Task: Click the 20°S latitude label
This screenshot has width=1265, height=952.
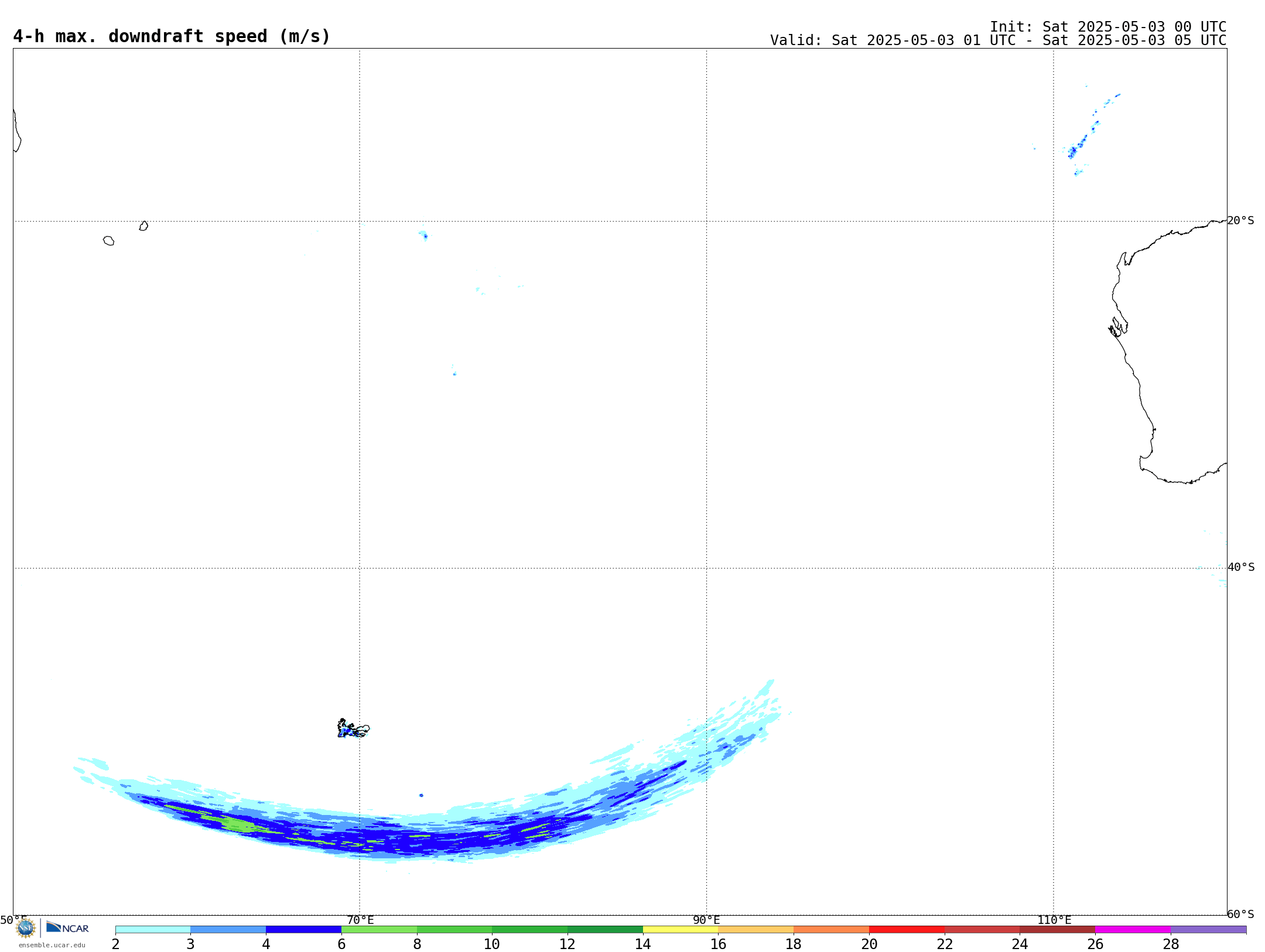Action: 1240,221
